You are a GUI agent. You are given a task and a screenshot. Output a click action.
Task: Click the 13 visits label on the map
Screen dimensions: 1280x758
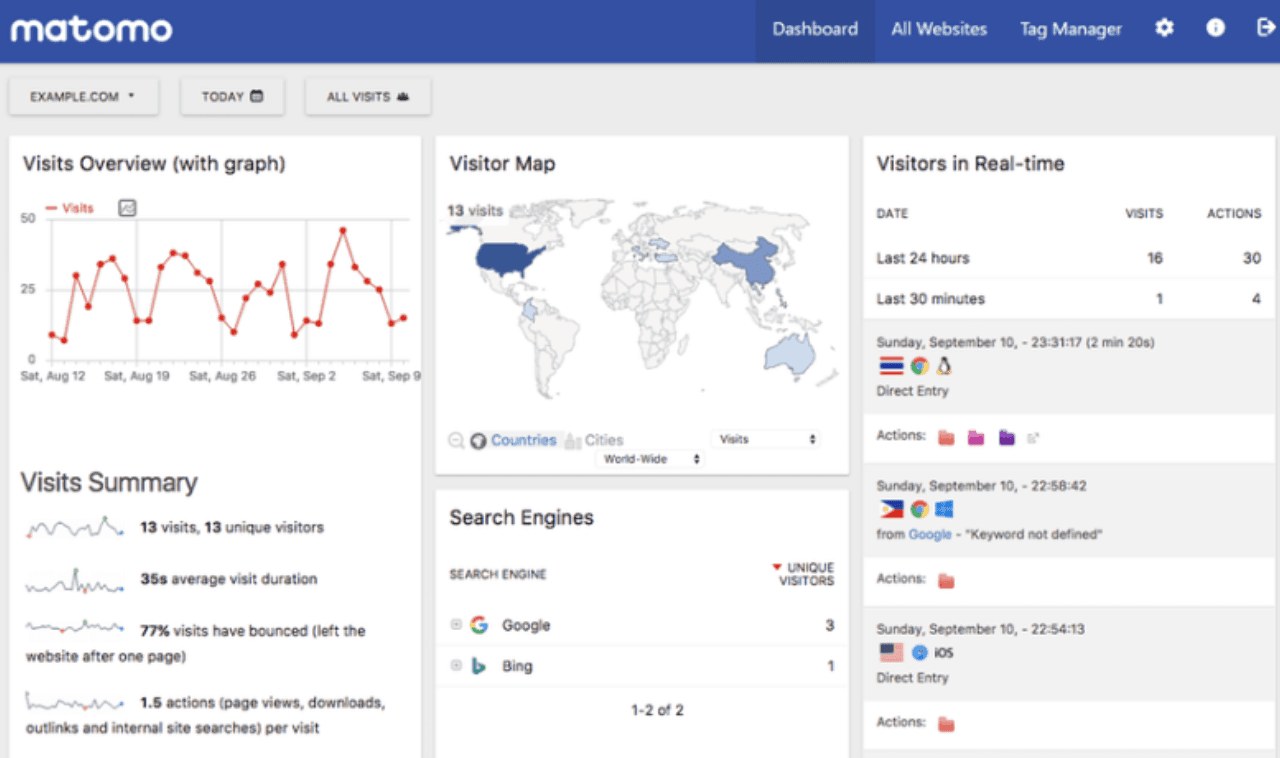pyautogui.click(x=475, y=211)
